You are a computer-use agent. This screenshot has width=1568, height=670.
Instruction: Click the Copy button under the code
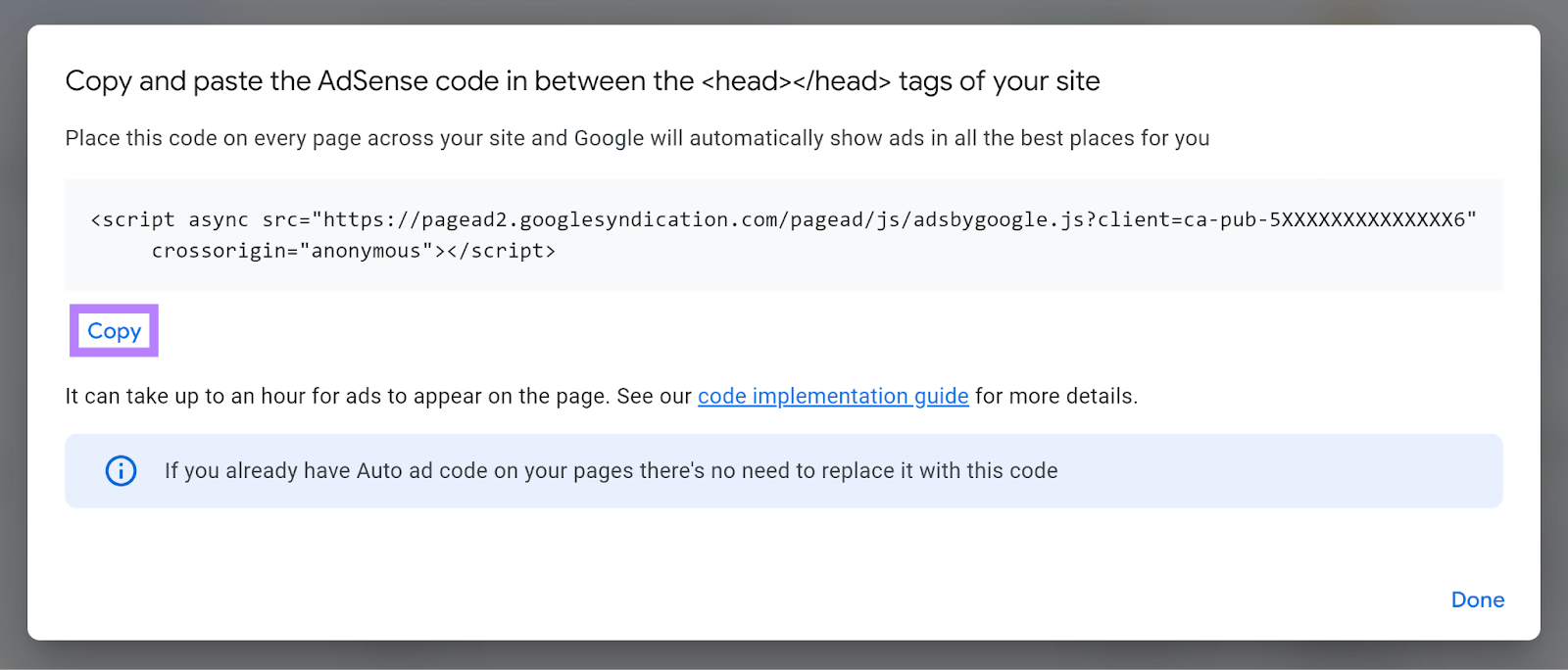pos(114,331)
